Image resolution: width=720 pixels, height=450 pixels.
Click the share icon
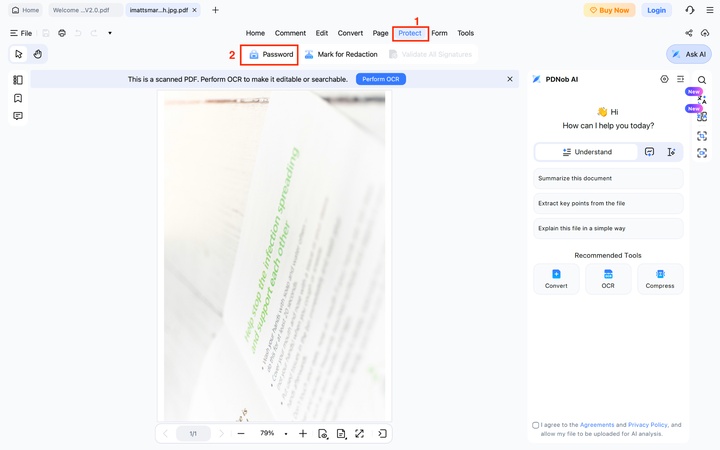tap(689, 33)
